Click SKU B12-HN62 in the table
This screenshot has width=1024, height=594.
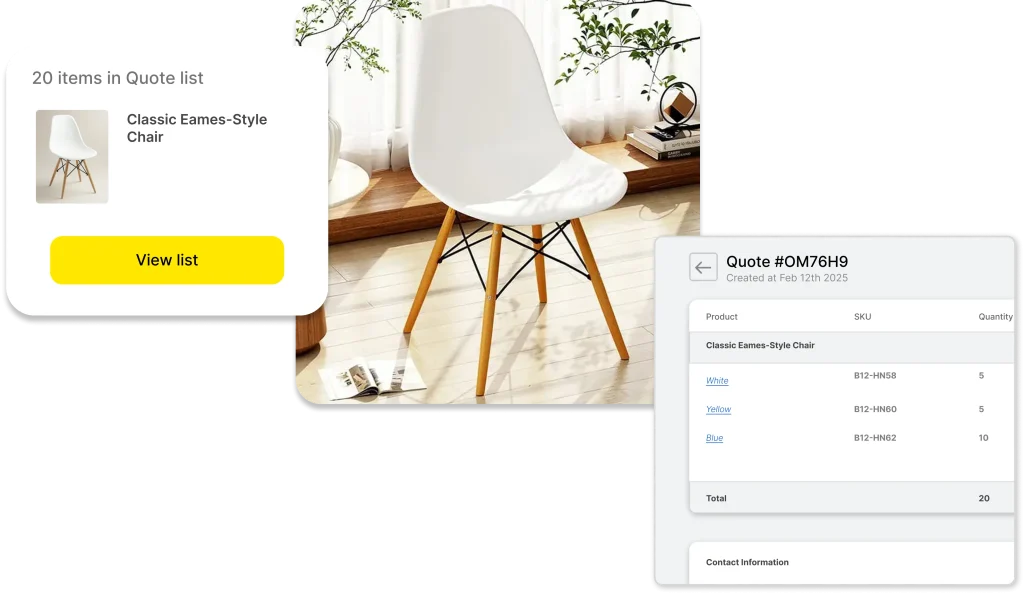874,438
